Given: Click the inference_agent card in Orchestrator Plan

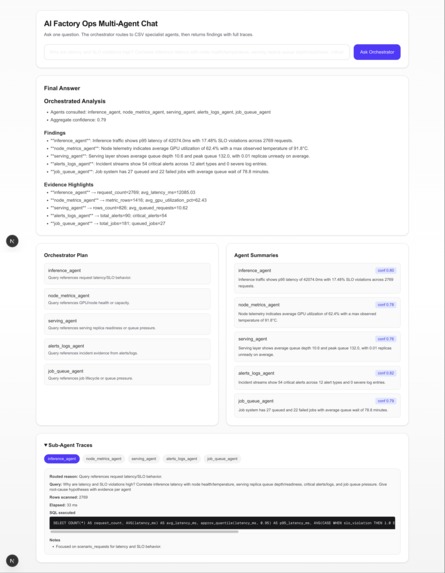Looking at the screenshot, I should pos(127,274).
